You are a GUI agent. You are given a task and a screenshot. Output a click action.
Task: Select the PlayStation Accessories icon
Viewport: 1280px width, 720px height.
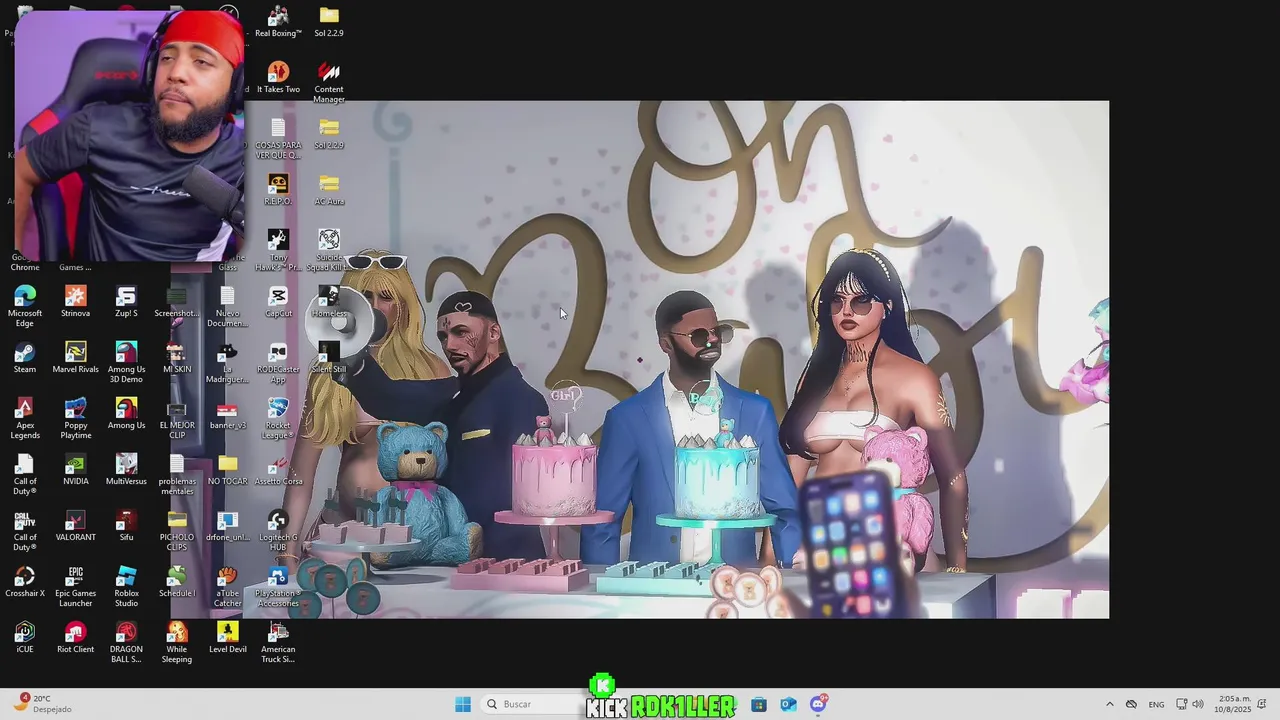point(278,585)
